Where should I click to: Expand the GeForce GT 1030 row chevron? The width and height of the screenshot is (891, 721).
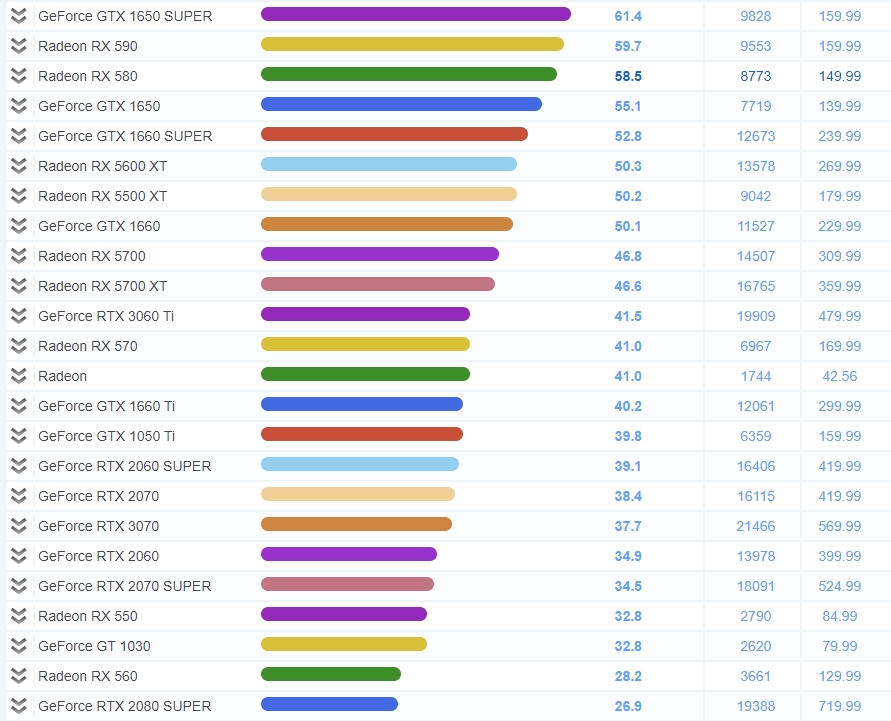click(19, 646)
